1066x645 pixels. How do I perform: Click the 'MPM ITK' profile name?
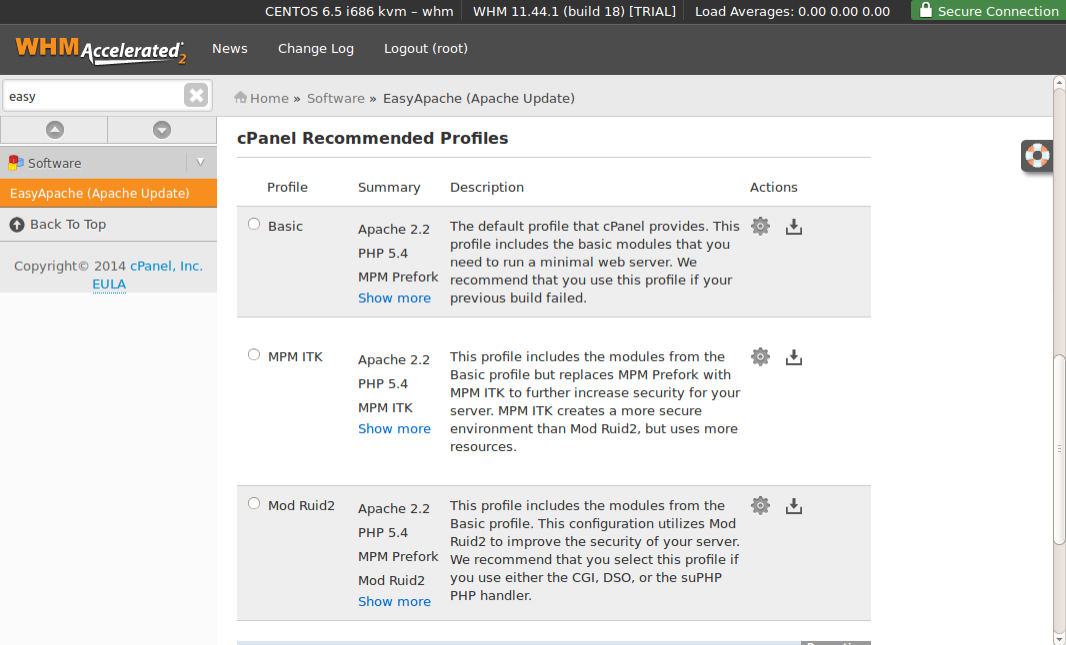(x=296, y=357)
